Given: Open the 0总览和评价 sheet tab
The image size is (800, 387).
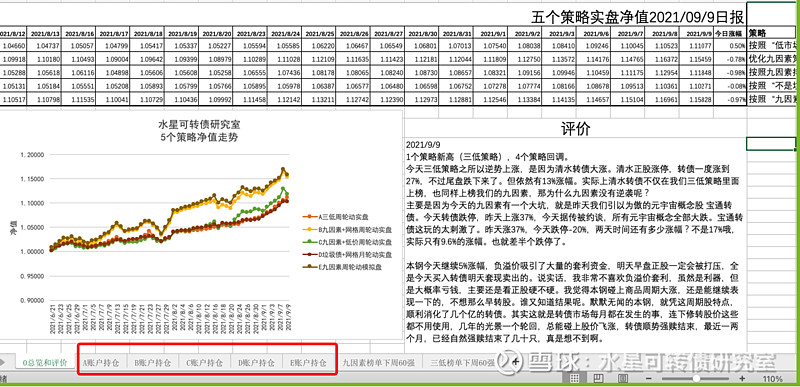Looking at the screenshot, I should point(44,363).
